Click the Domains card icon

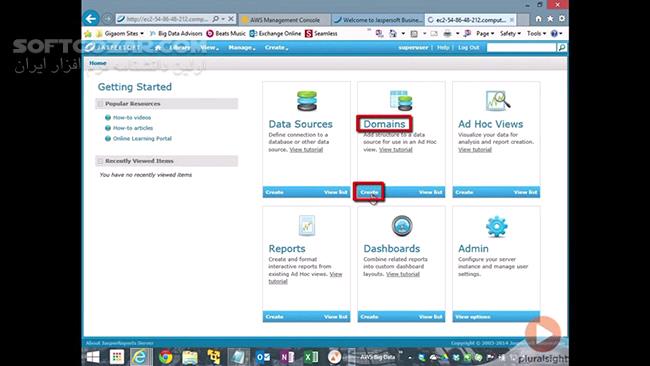click(401, 100)
